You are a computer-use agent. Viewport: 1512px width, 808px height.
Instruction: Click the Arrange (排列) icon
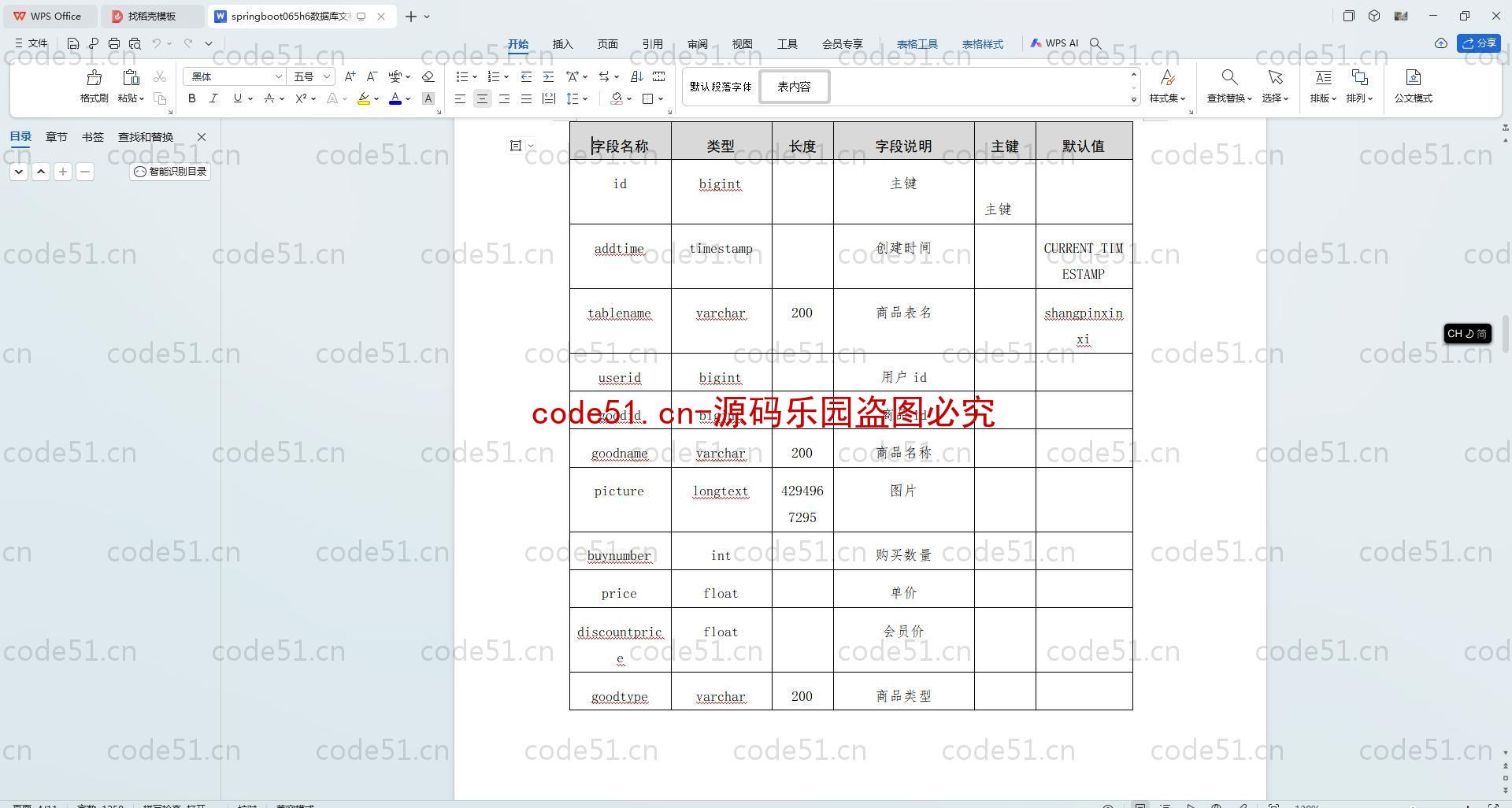point(1359,77)
